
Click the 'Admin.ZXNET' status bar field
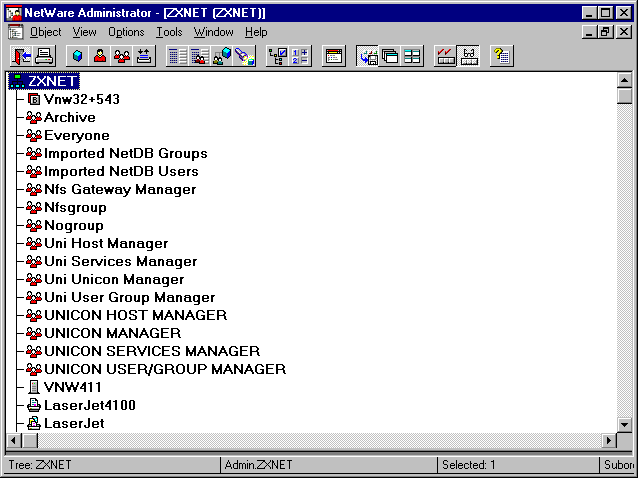coord(329,465)
